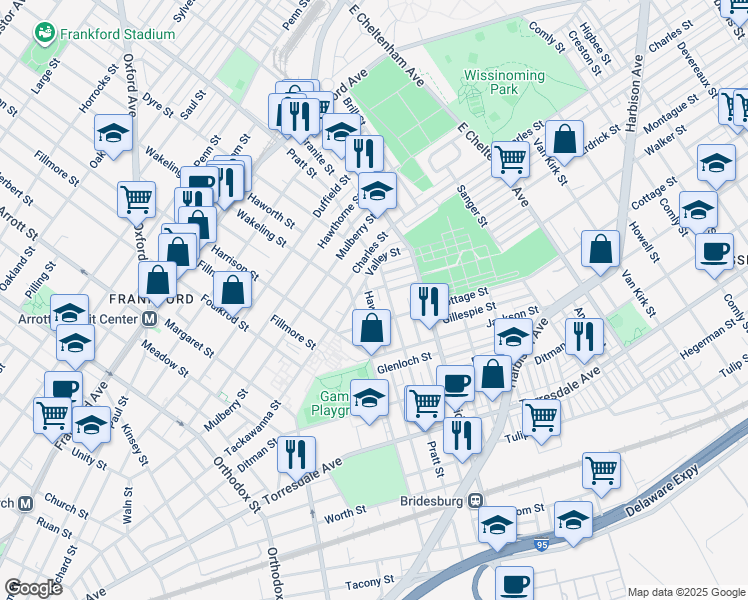Image resolution: width=748 pixels, height=600 pixels.
Task: Select the Delaware Expy road label
Action: click(x=662, y=490)
